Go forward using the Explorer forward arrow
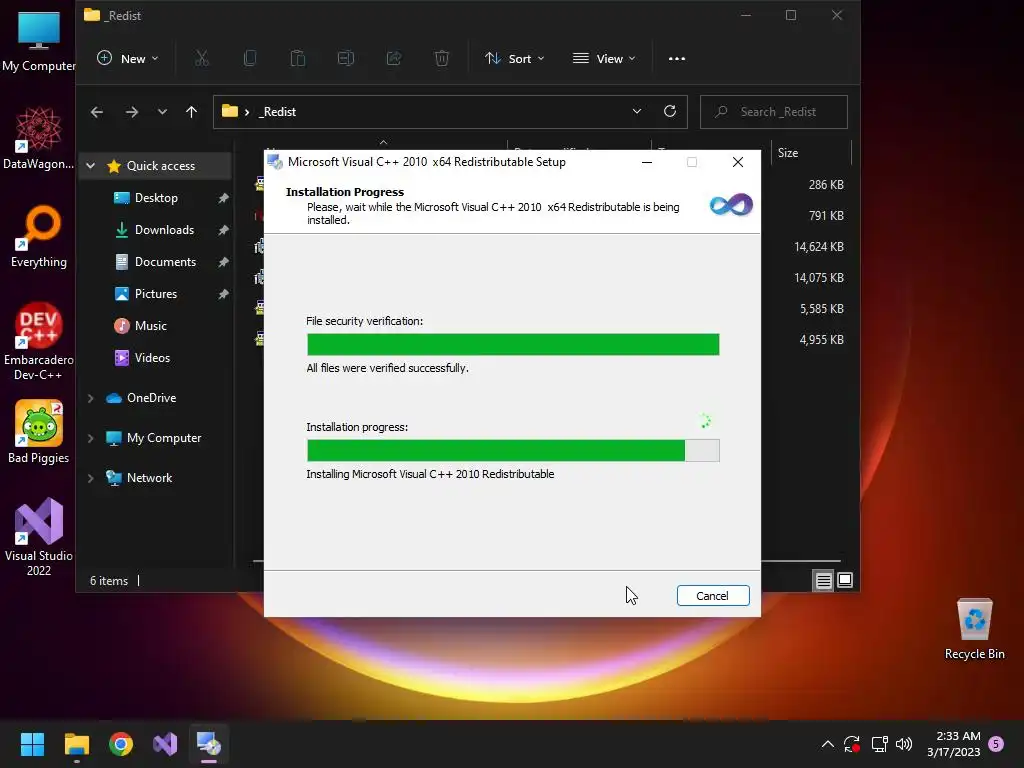This screenshot has height=768, width=1024. (x=132, y=112)
